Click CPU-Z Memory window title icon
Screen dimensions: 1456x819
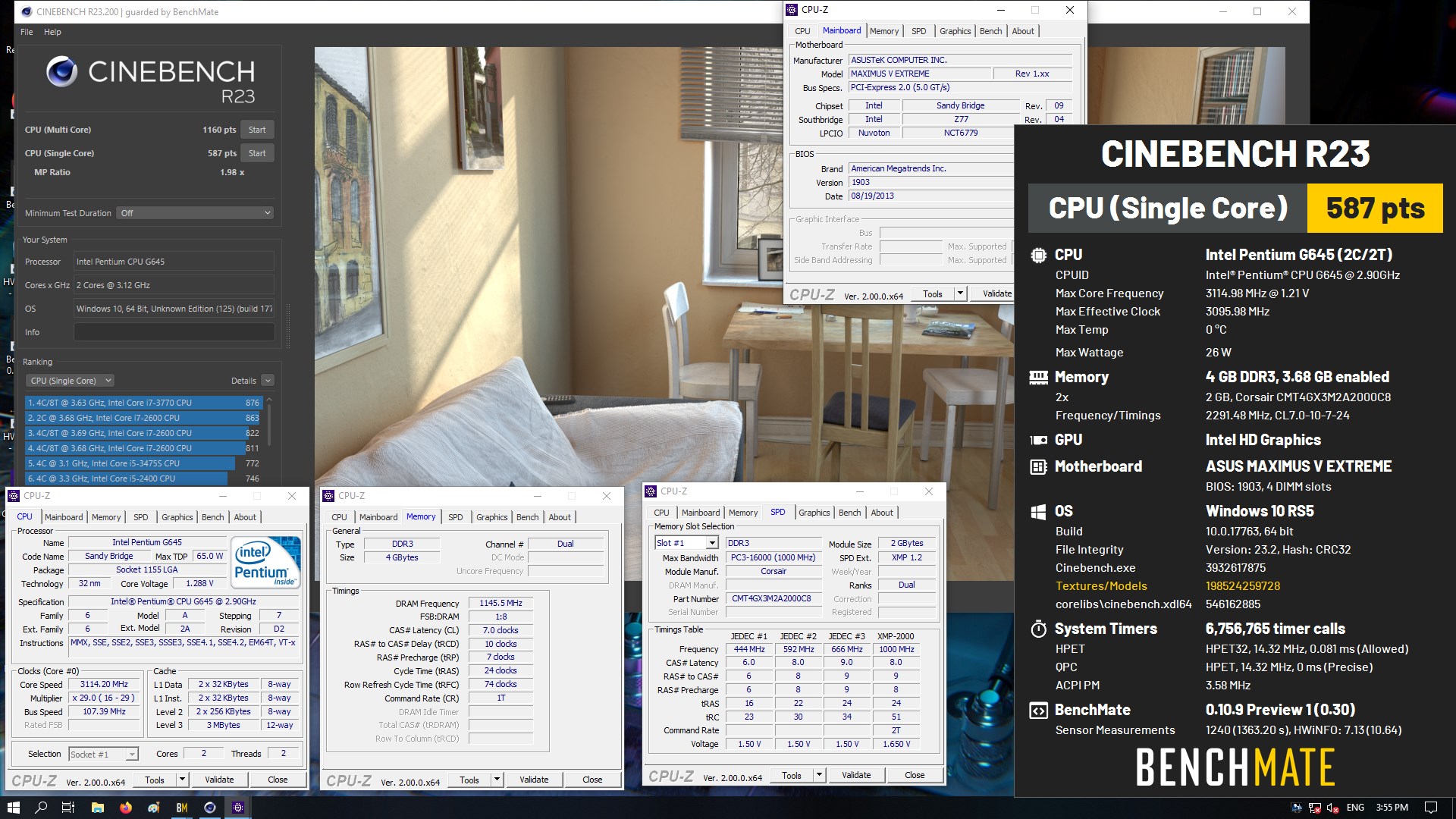[x=328, y=496]
